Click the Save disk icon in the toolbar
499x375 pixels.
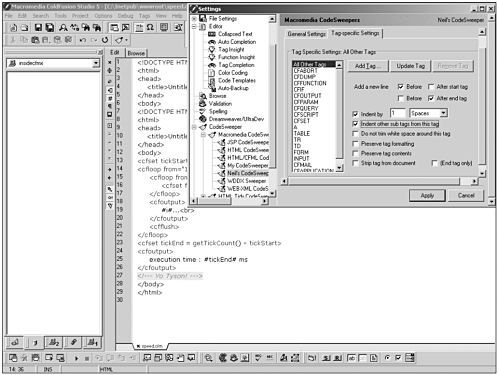tap(39, 27)
